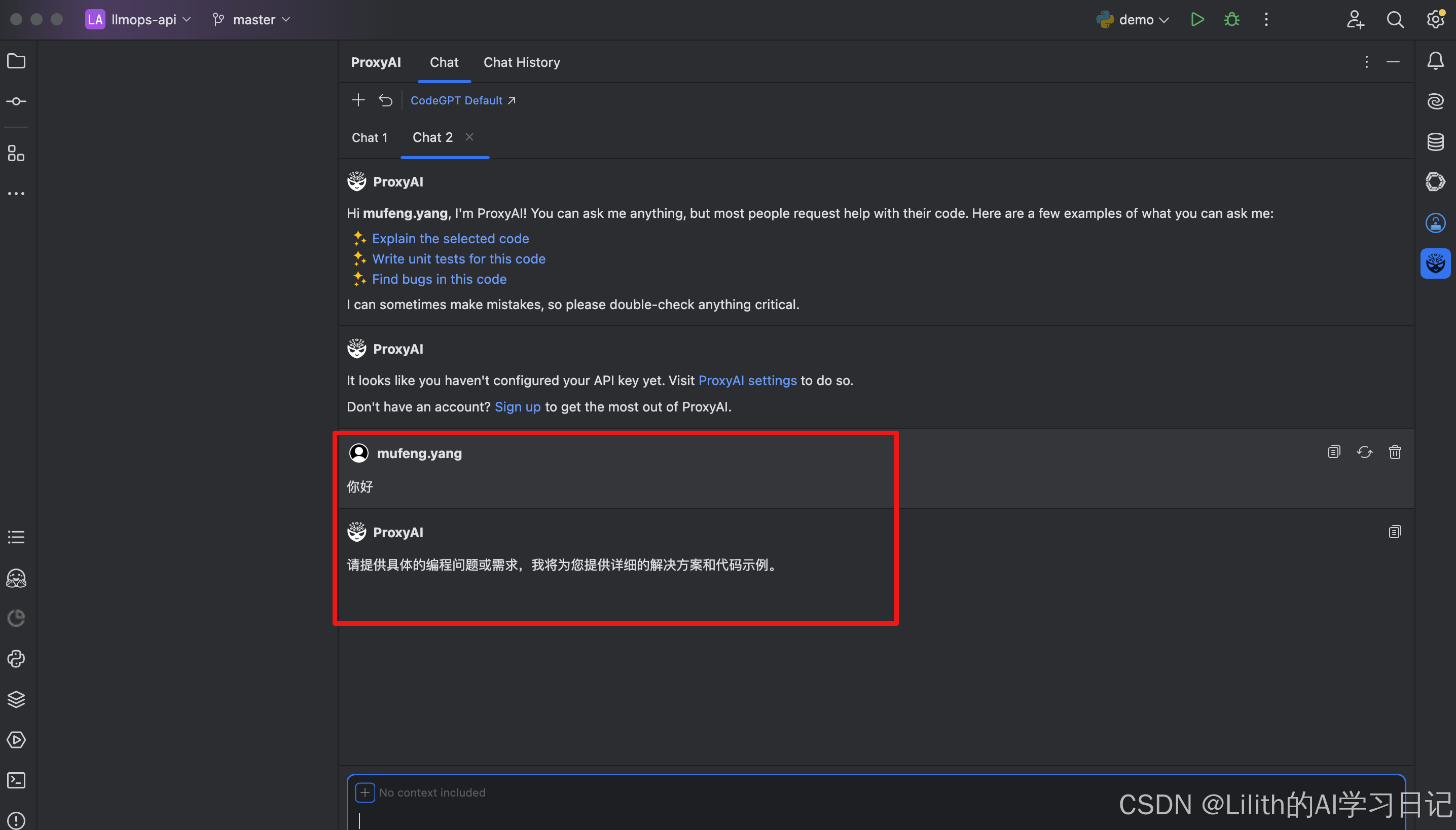The width and height of the screenshot is (1456, 830).
Task: Start a new chat with plus icon
Action: (x=357, y=100)
